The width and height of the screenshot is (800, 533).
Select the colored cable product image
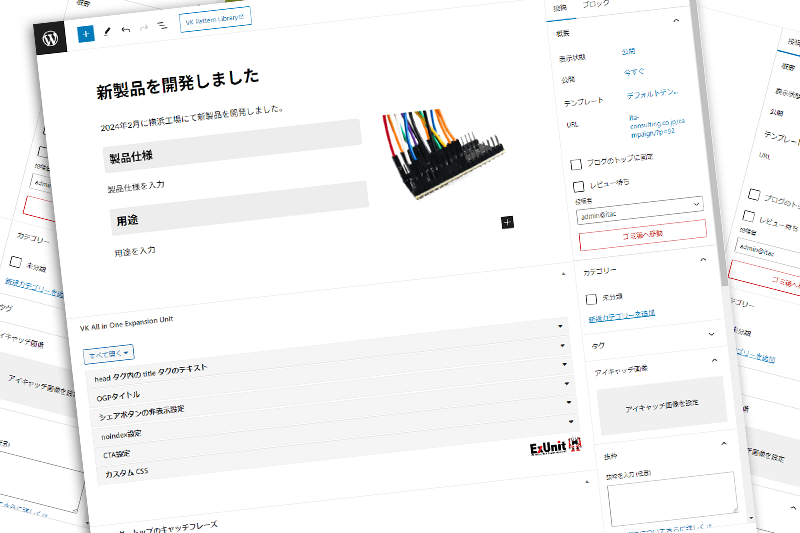(x=443, y=155)
